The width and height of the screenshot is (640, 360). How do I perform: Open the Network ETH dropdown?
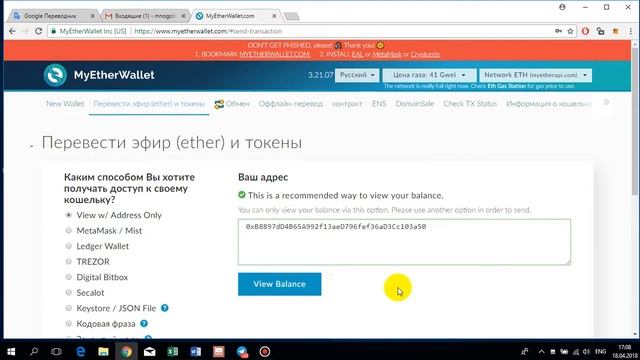(x=536, y=75)
